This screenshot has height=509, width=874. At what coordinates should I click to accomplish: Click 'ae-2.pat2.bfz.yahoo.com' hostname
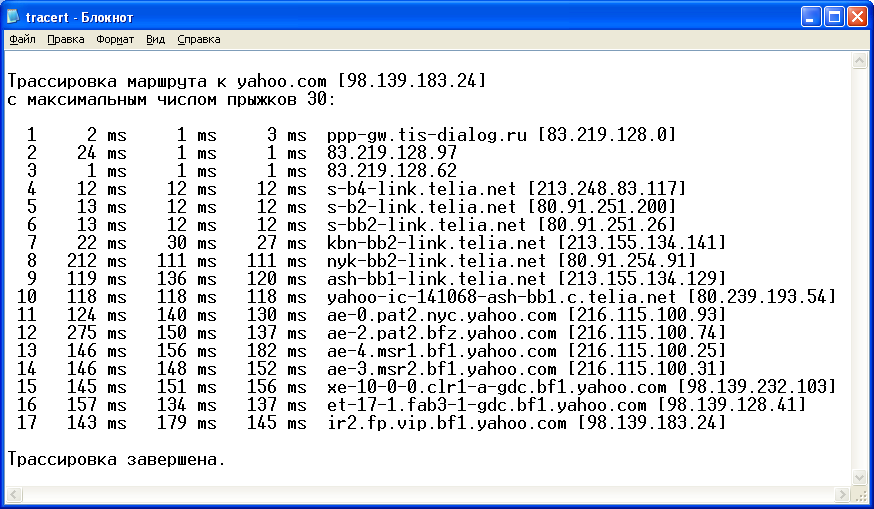tap(441, 333)
